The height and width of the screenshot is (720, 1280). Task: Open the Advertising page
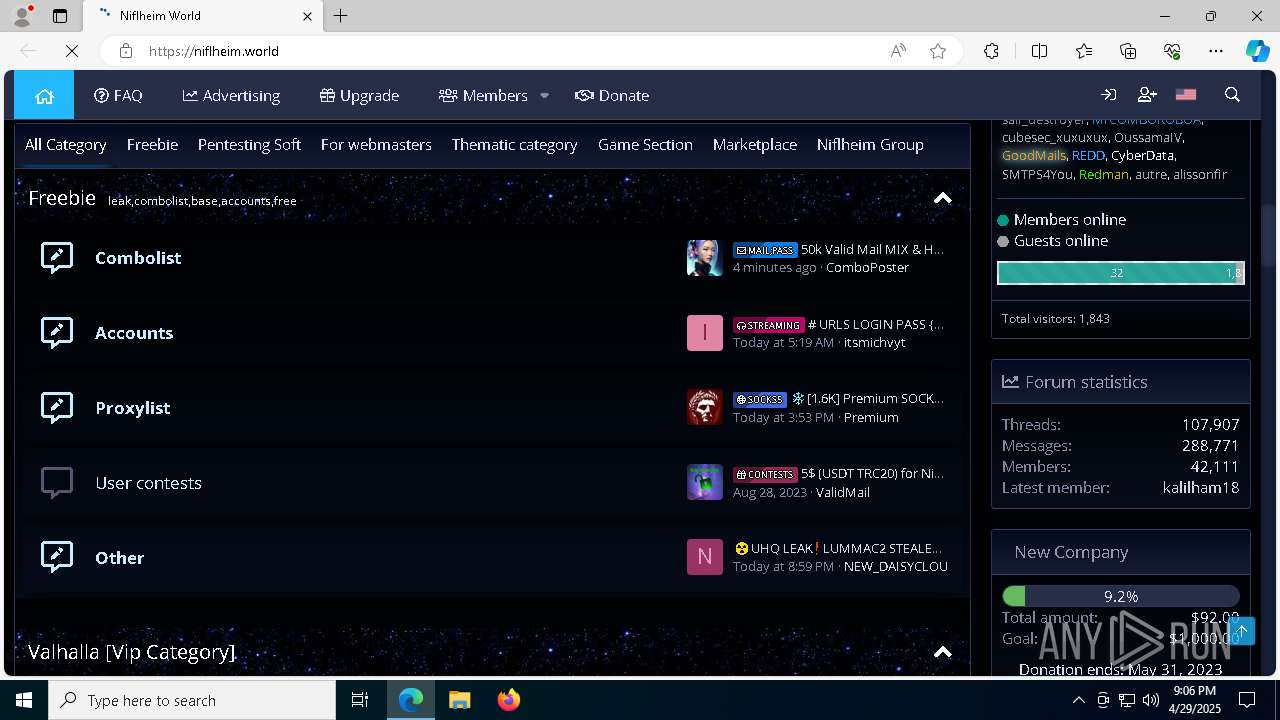point(231,96)
